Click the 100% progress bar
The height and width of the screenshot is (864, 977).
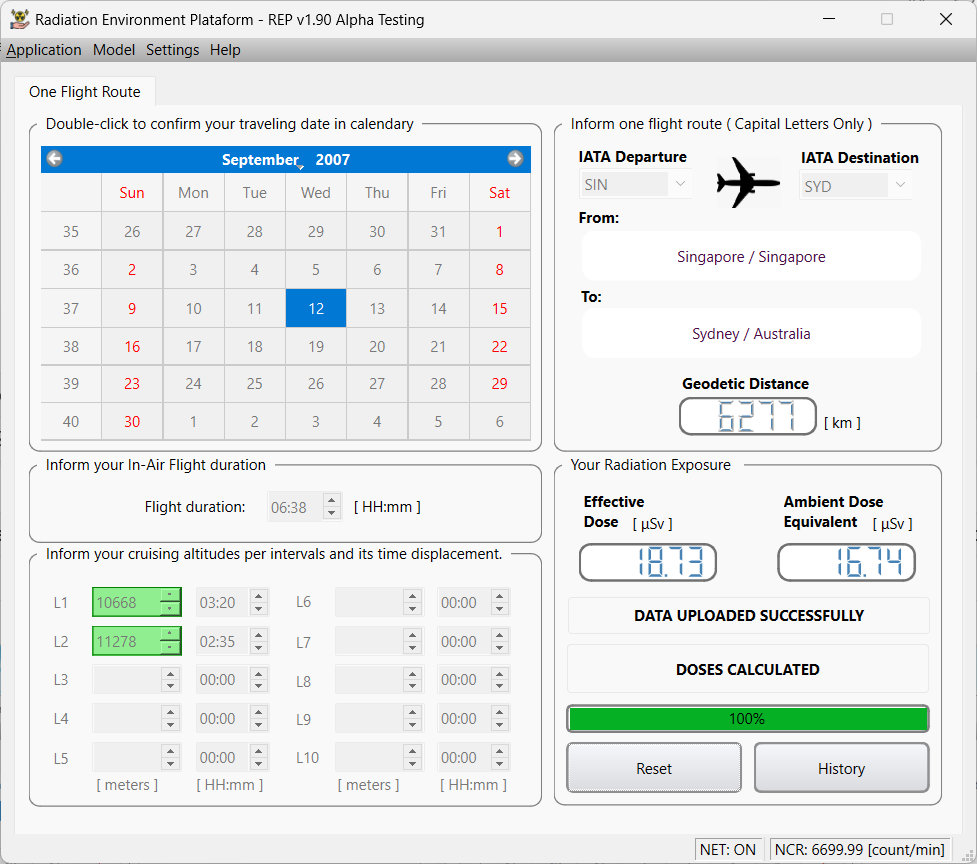click(x=747, y=719)
